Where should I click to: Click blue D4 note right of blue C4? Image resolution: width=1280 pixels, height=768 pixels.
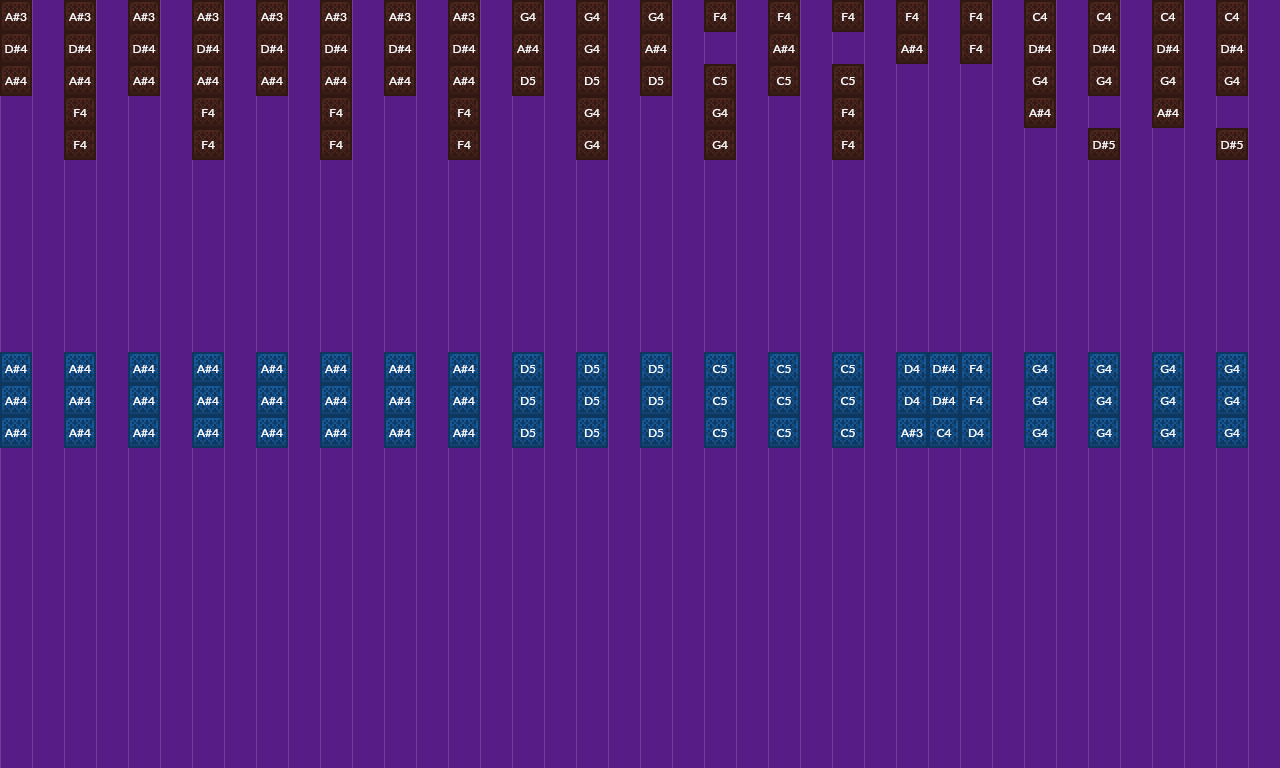tap(975, 433)
